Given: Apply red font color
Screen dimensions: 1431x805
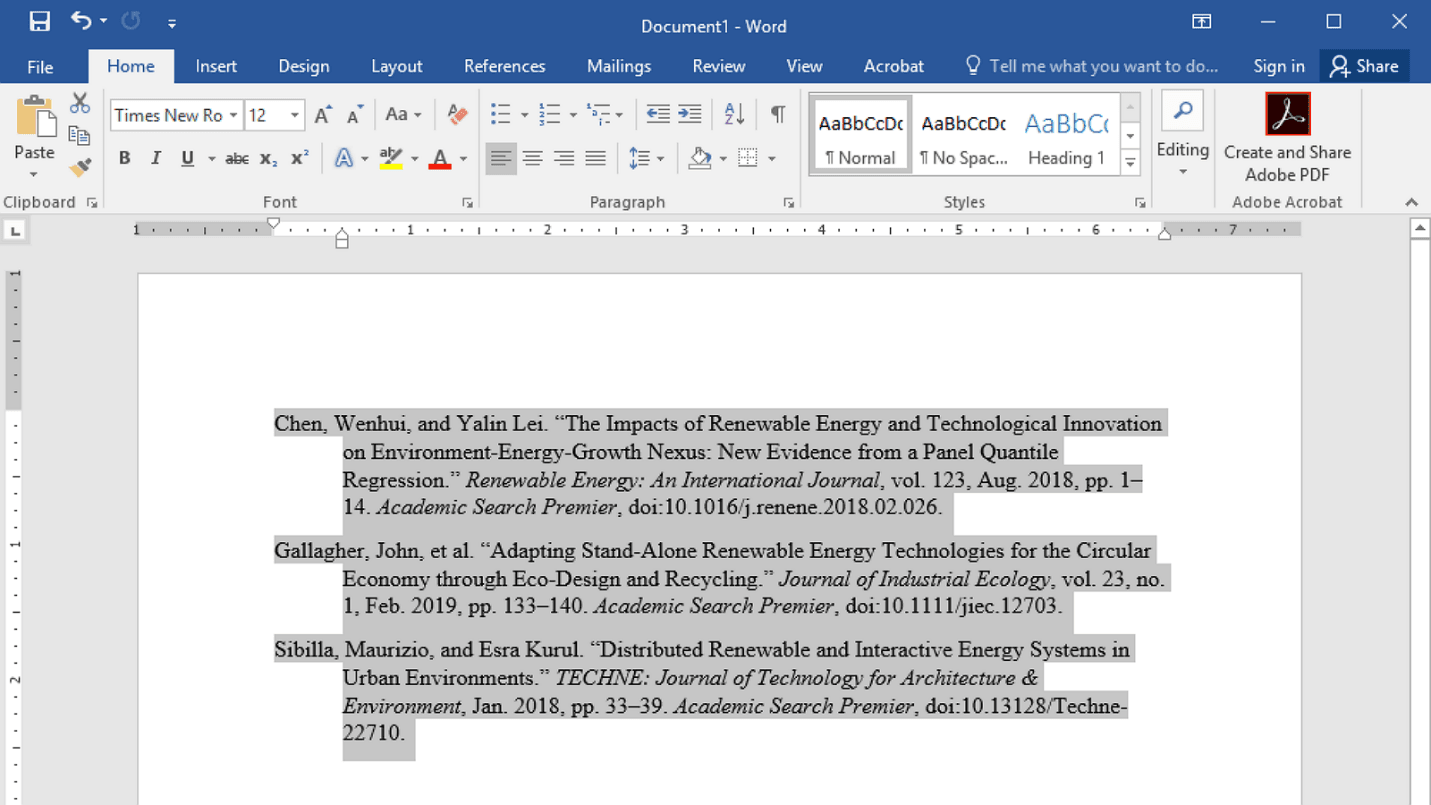Looking at the screenshot, I should tap(439, 159).
